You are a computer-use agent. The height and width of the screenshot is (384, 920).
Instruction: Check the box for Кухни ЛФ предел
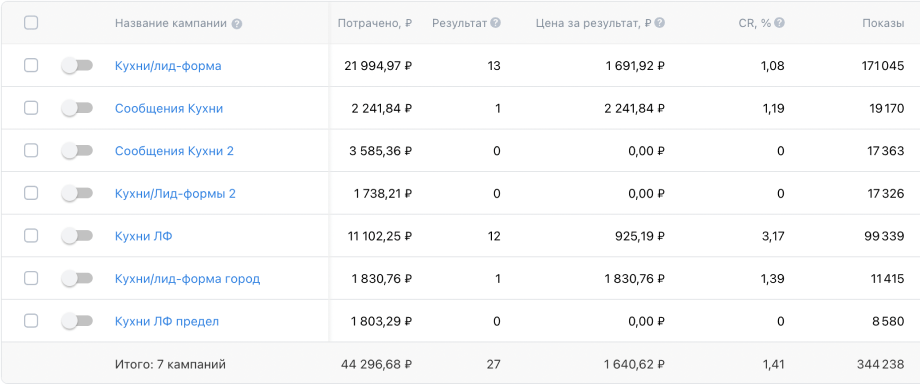[31, 321]
